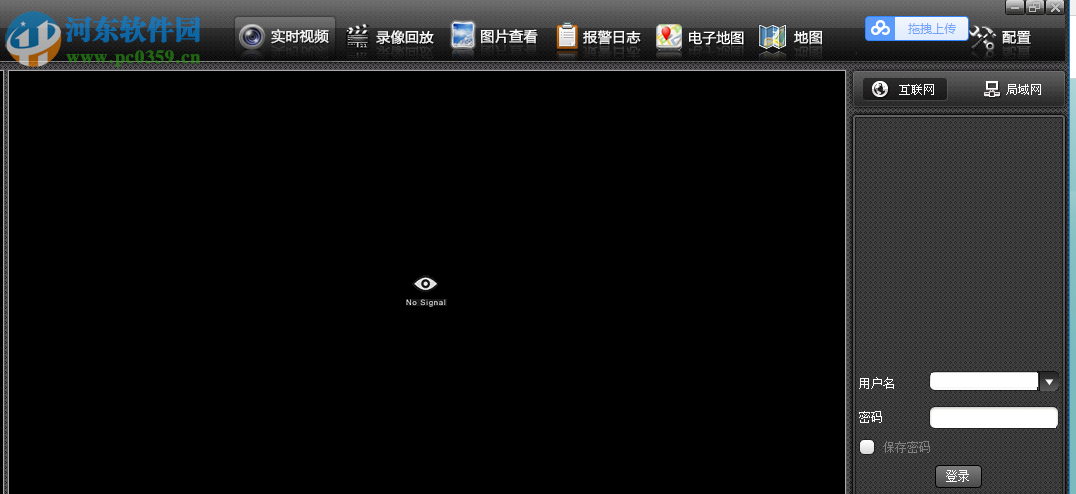1076x494 pixels.
Task: Open the 地图 map tab
Action: tap(791, 36)
